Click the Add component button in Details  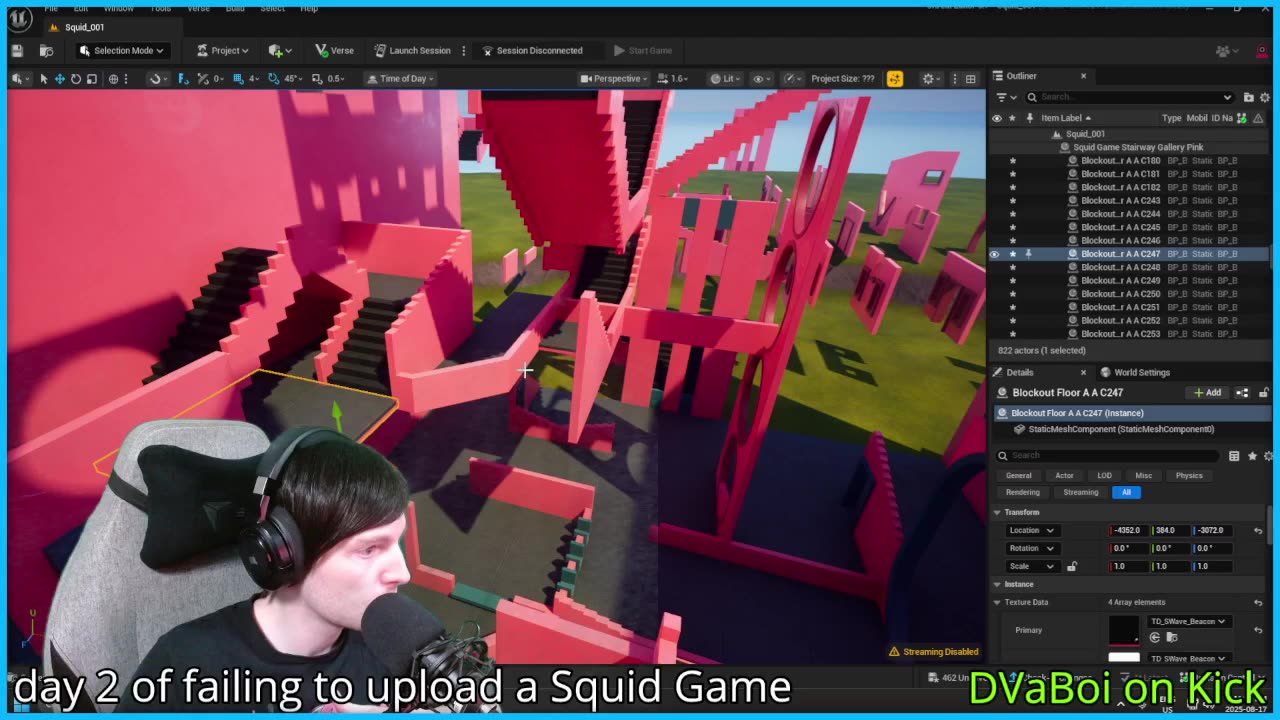point(1207,393)
